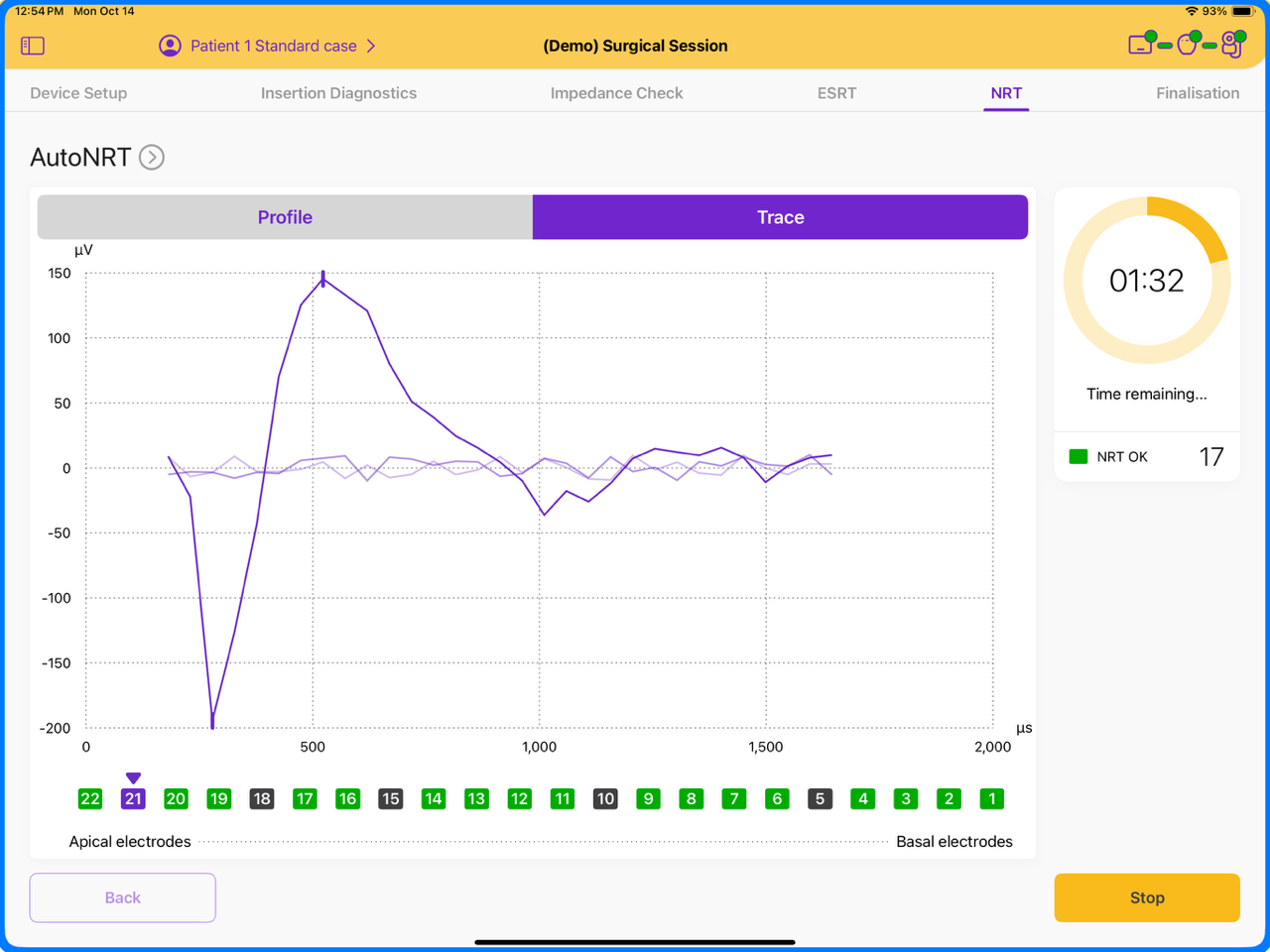Click the time remaining progress ring
Screen dimensions: 1270x952
pyautogui.click(x=1147, y=281)
